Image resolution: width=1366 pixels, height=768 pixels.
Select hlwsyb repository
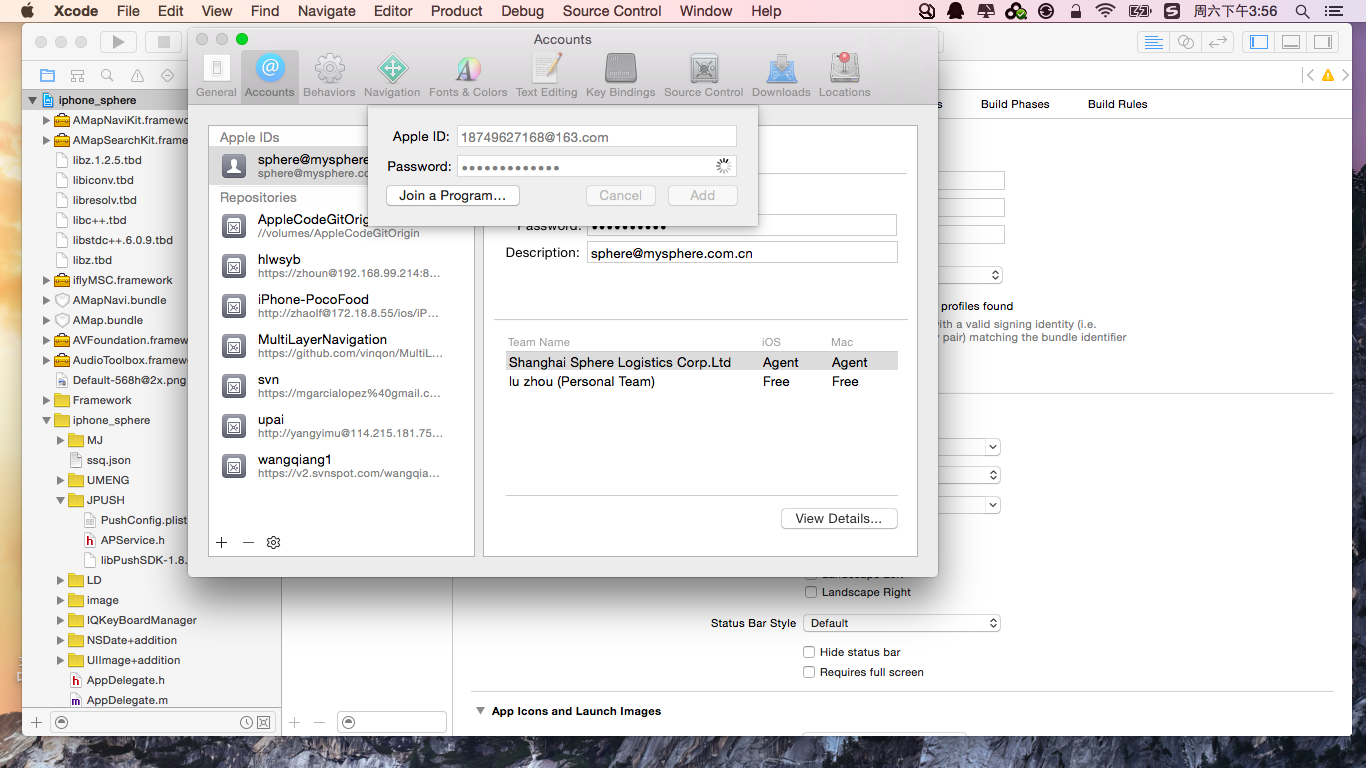[x=341, y=266]
